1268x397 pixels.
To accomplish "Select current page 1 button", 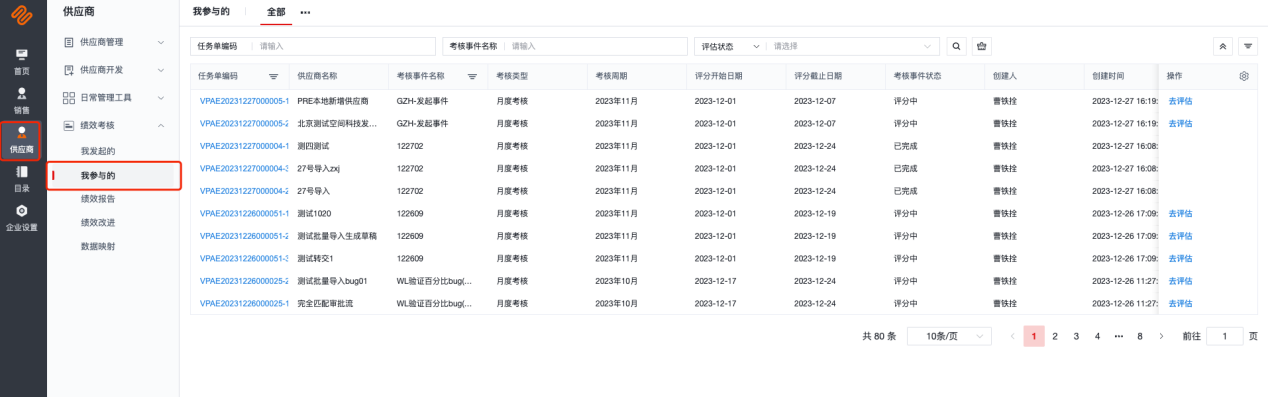I will [1033, 336].
